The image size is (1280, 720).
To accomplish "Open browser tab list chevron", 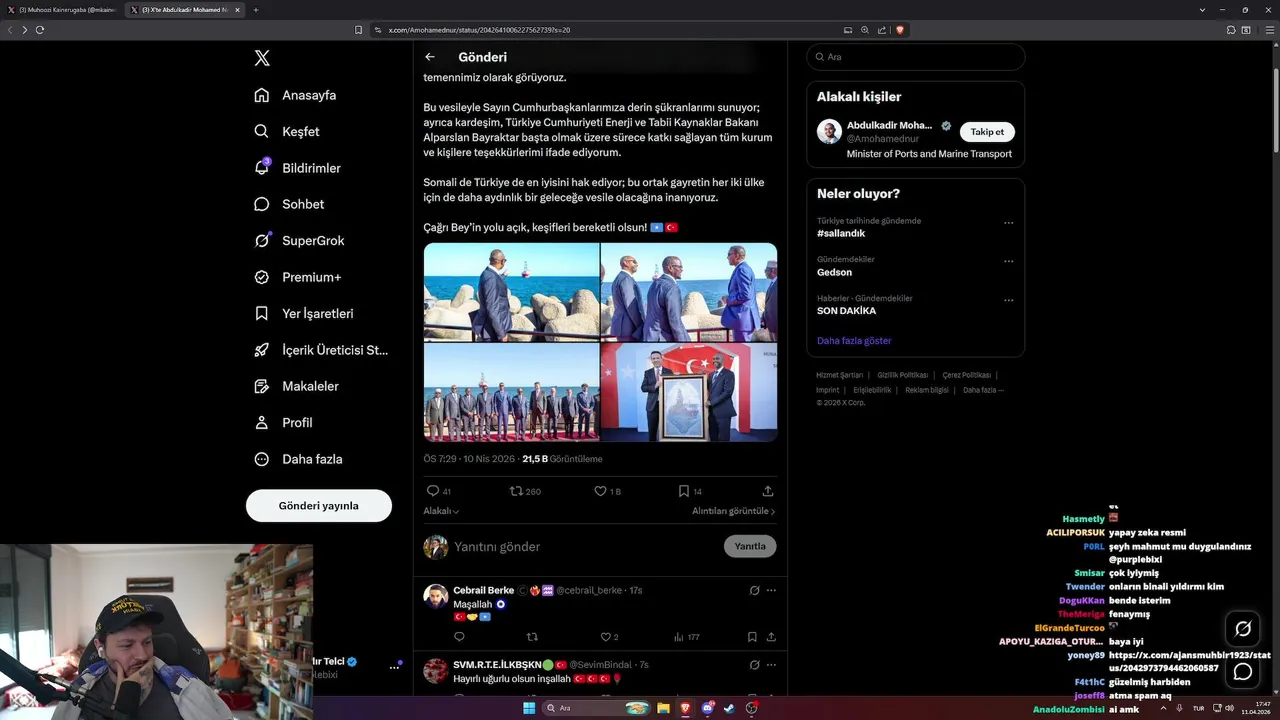I will (x=1202, y=10).
